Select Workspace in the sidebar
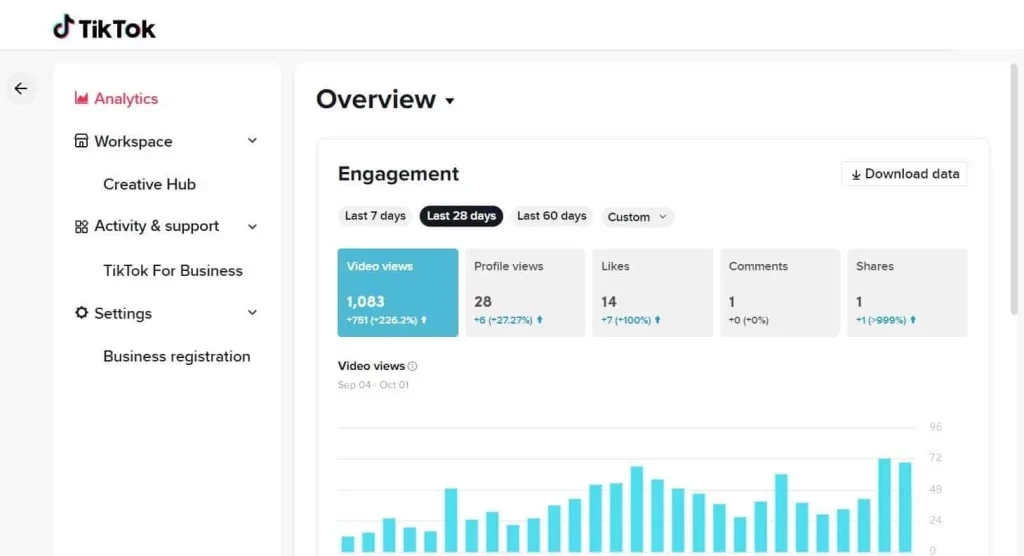1024x556 pixels. (x=133, y=141)
